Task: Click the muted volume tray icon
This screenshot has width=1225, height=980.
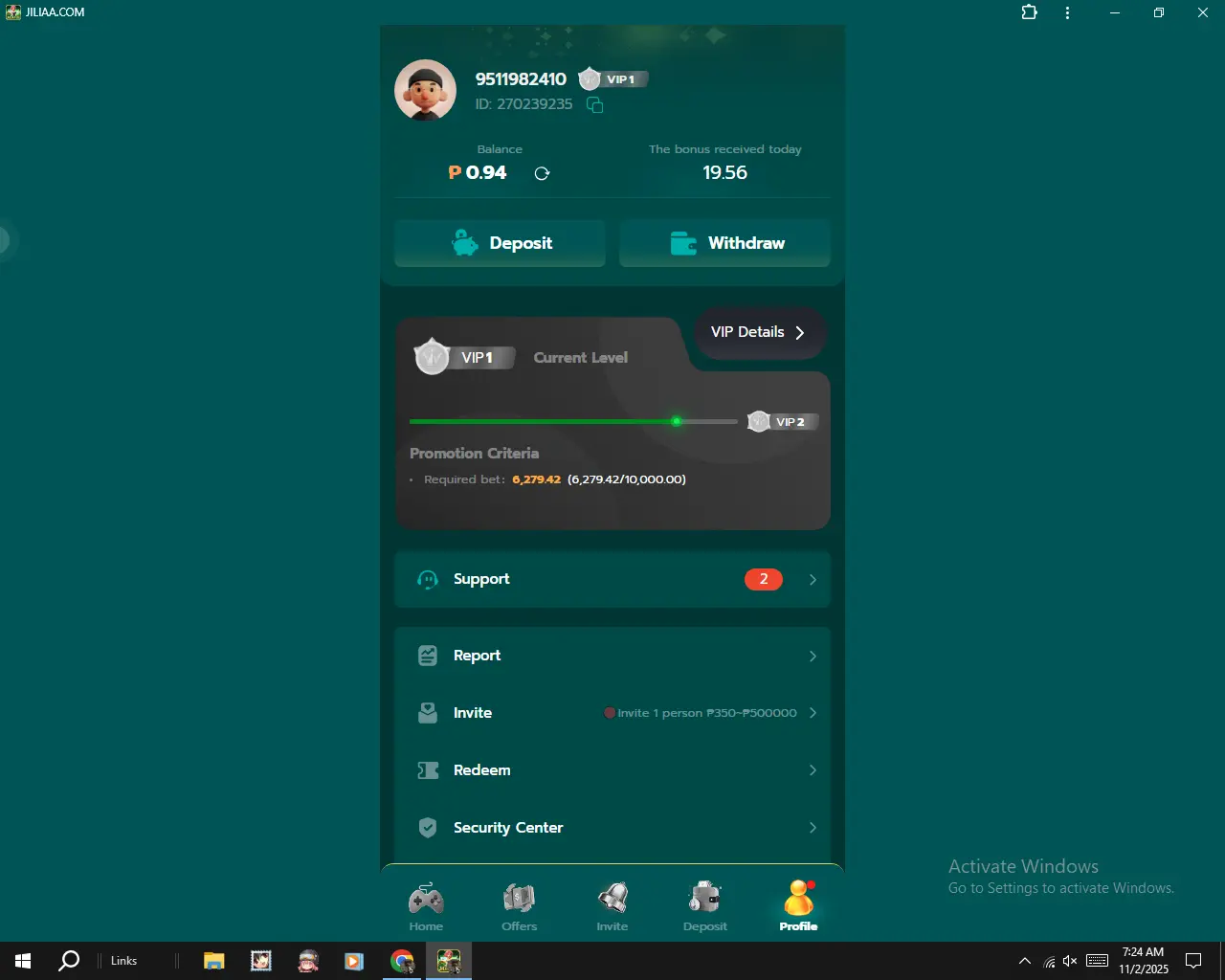Action: tap(1070, 961)
